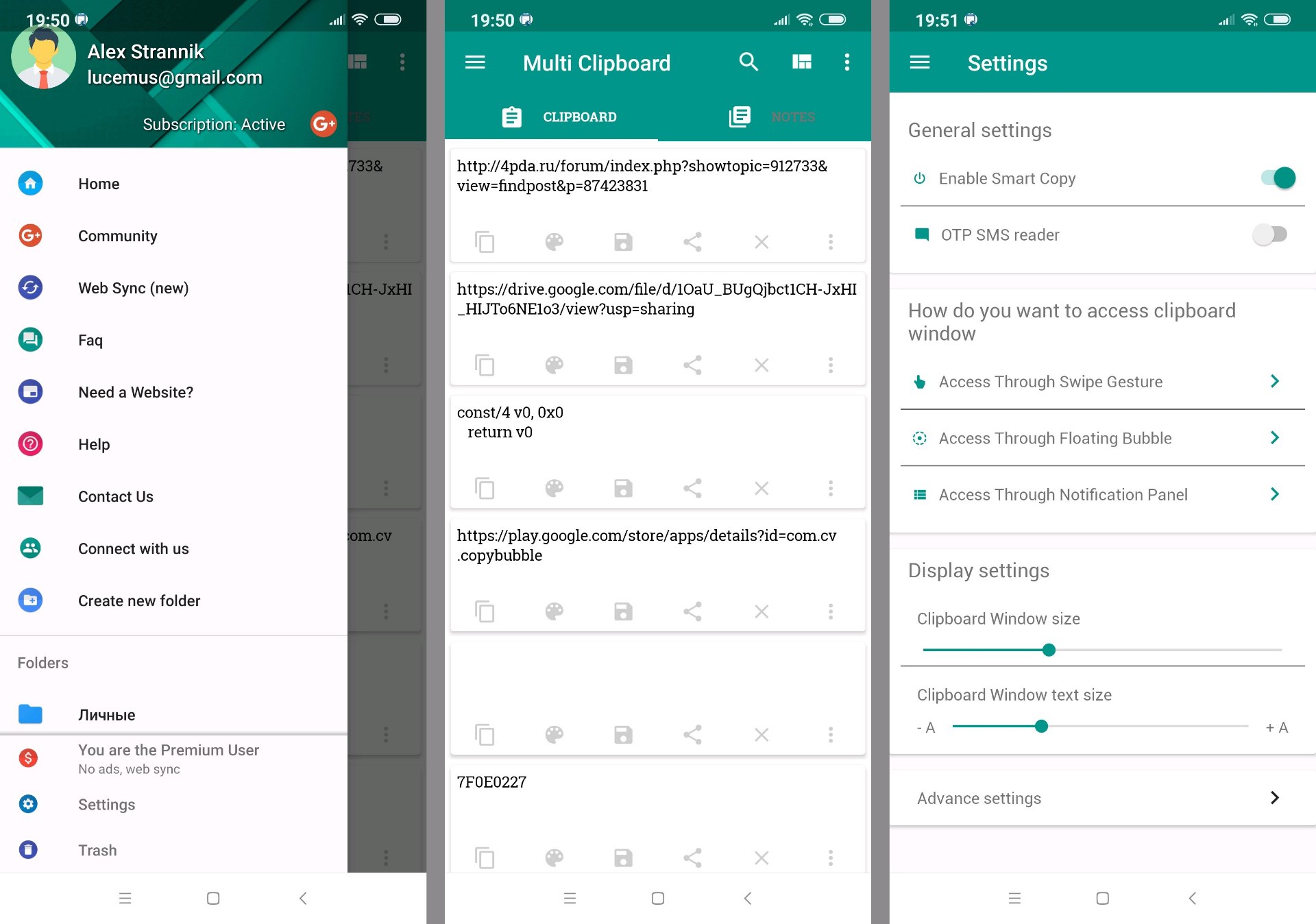Tap the Alex Strannik profile avatar
Screen dimensions: 1316x924
43,57
